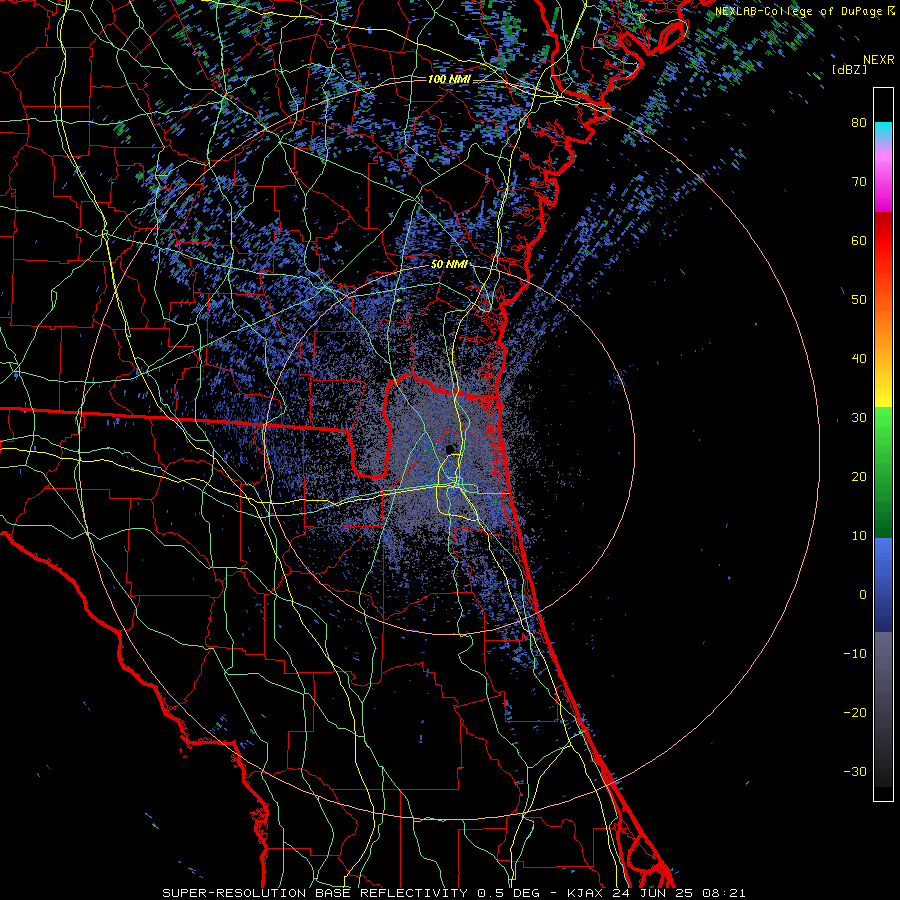
Task: Click the -20 value on the dBZ scale
Action: [855, 713]
